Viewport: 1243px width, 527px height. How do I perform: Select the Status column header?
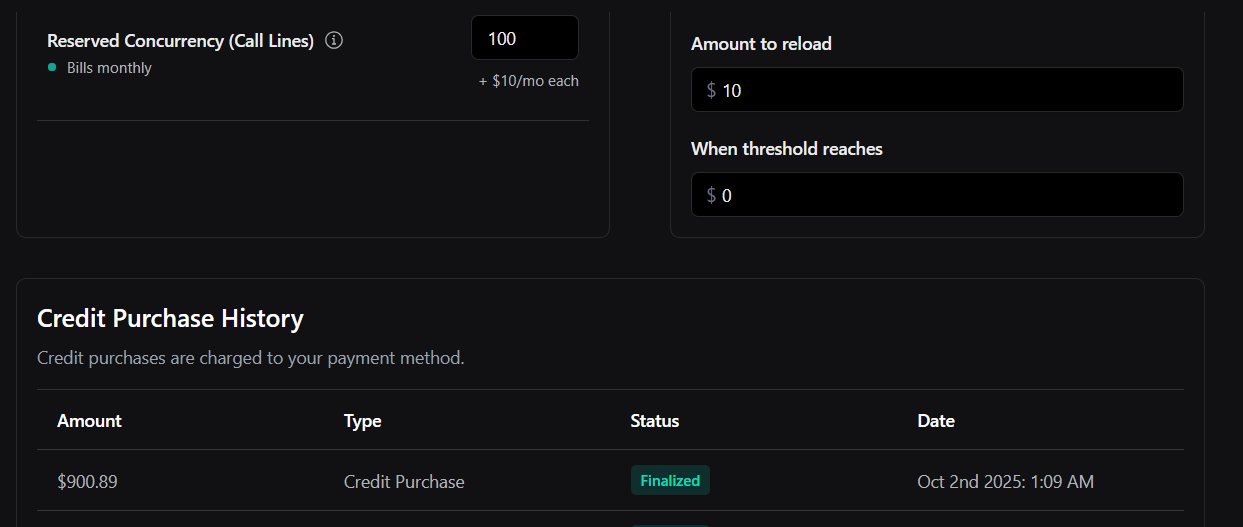click(654, 421)
